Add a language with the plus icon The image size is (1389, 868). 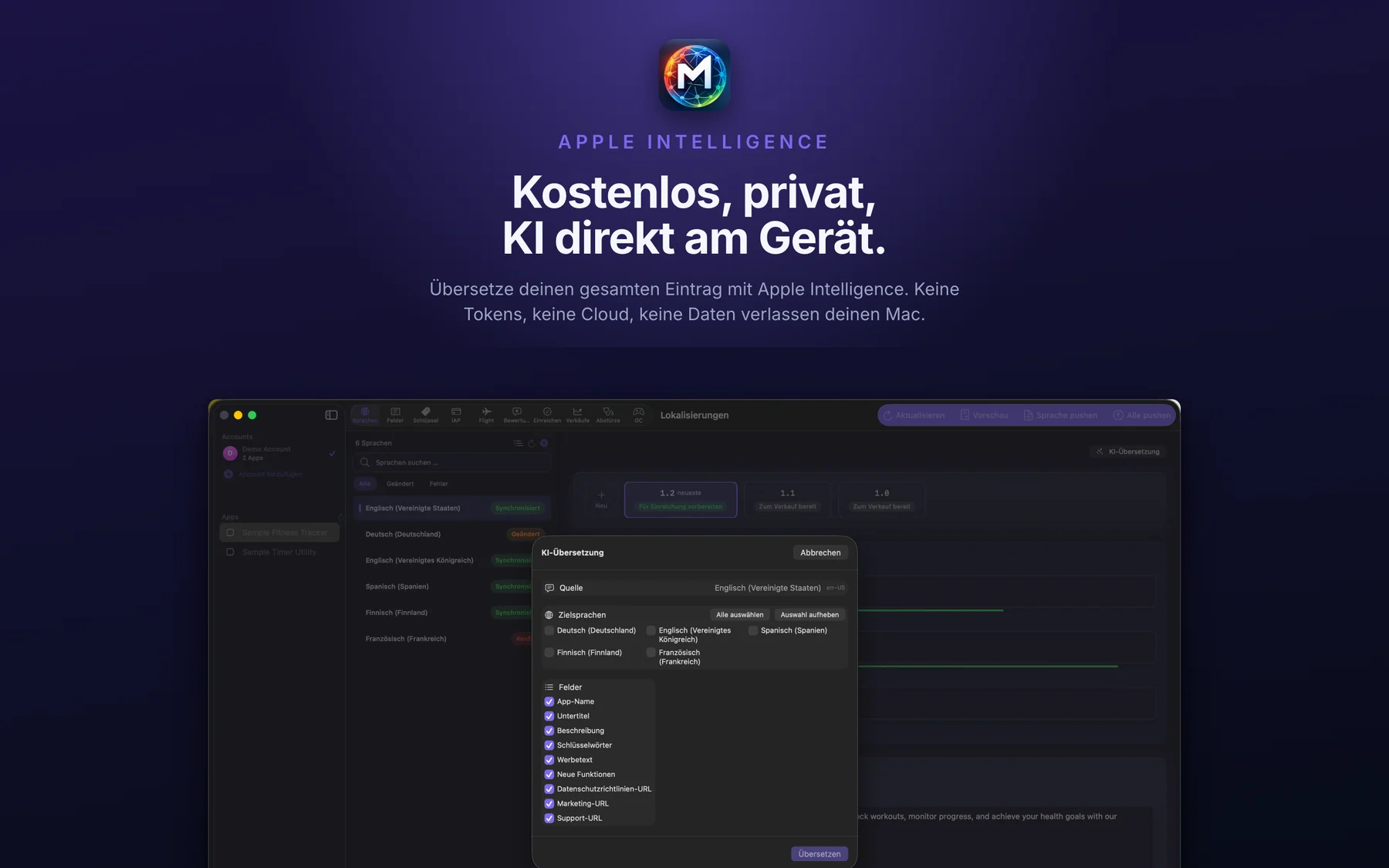[x=544, y=443]
